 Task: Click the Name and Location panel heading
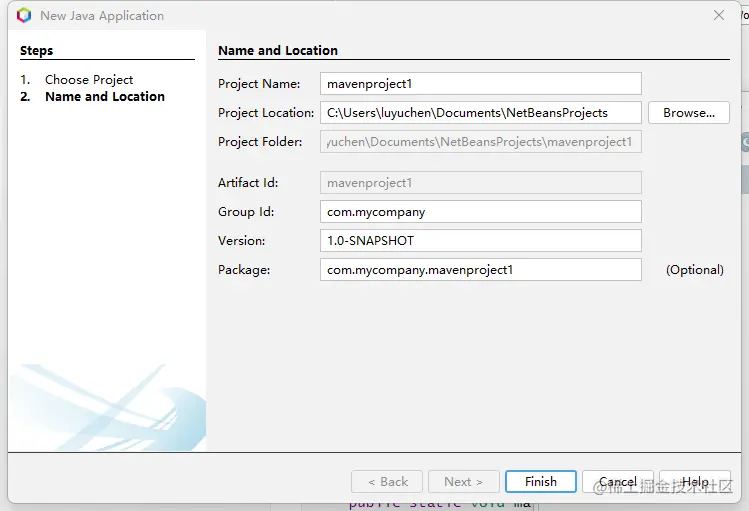coord(278,51)
